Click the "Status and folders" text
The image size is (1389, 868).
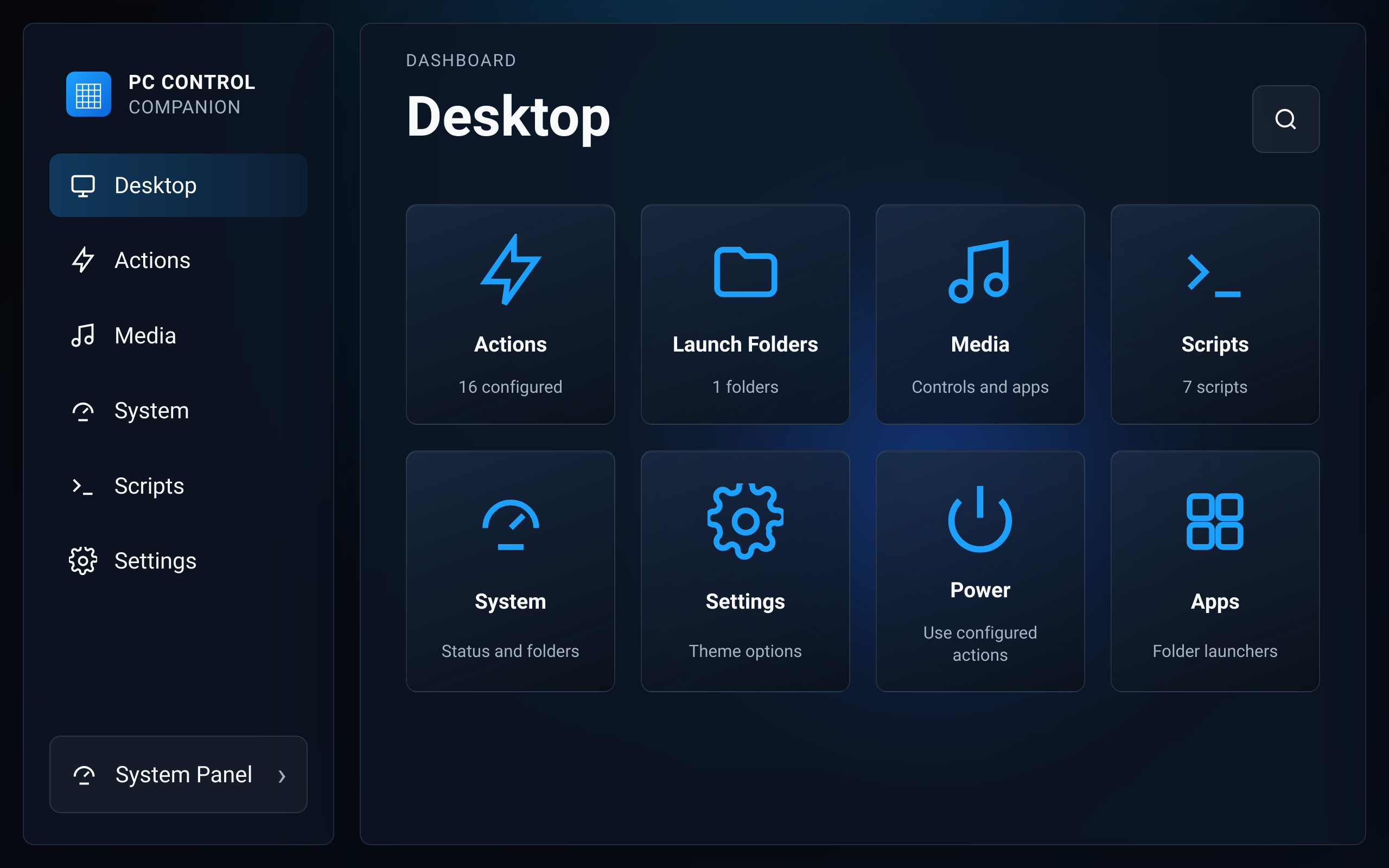pos(510,651)
